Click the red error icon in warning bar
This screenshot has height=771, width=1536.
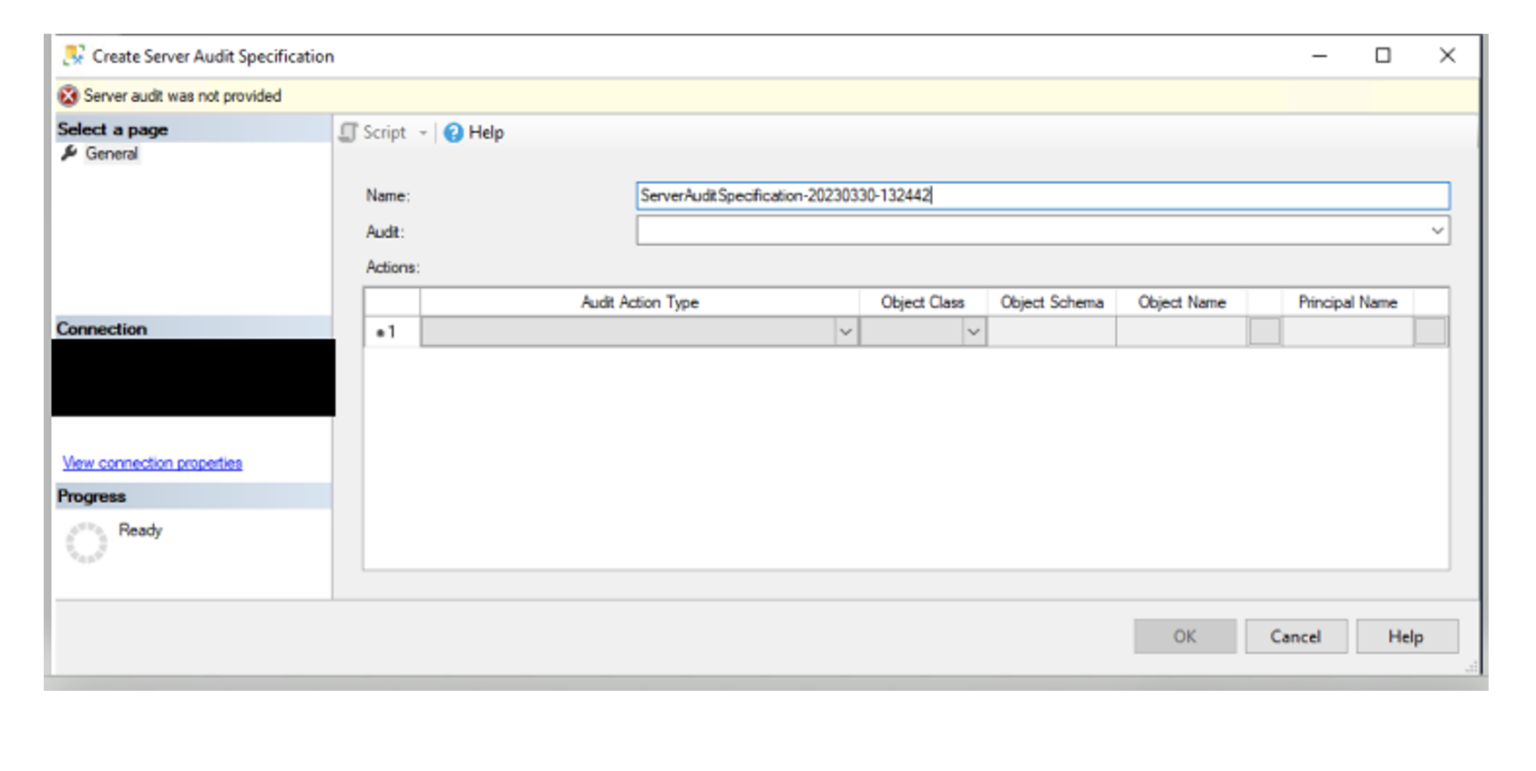(68, 96)
